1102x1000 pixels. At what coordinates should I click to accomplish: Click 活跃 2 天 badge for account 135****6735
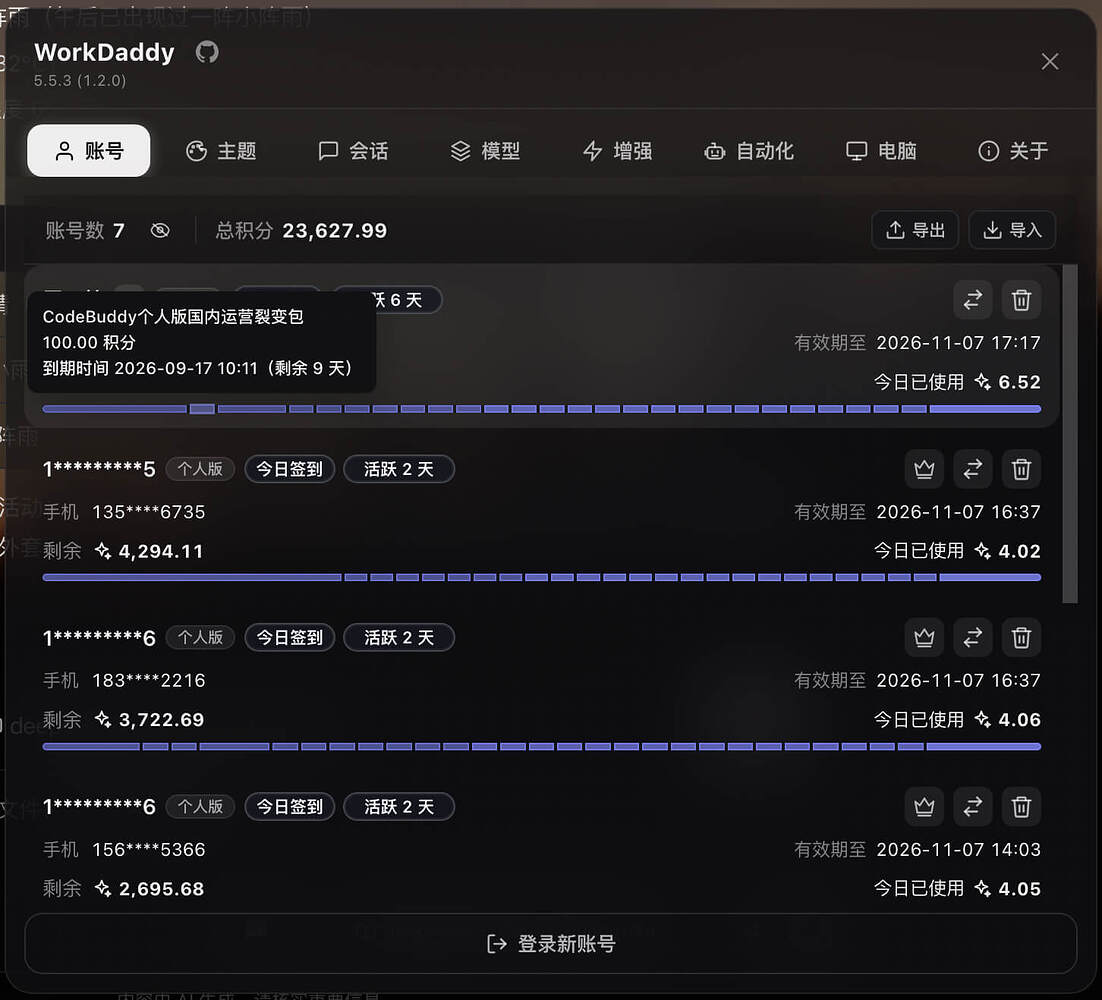pos(398,469)
